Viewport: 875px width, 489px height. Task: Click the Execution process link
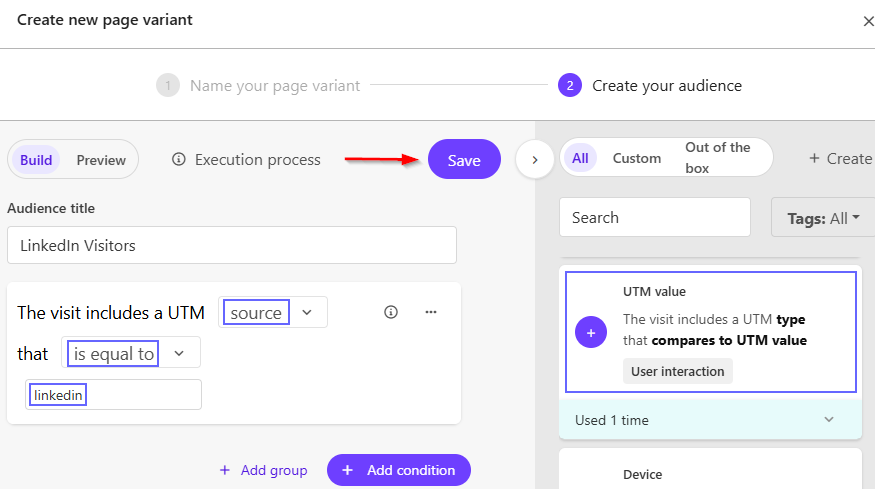(257, 160)
